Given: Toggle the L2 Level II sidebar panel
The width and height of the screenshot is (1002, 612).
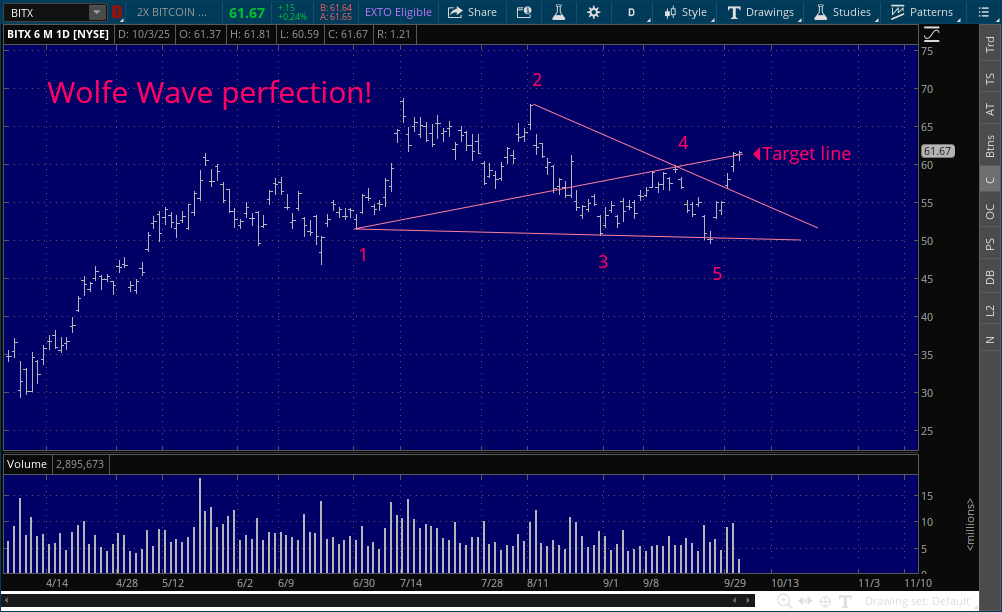Looking at the screenshot, I should [990, 310].
